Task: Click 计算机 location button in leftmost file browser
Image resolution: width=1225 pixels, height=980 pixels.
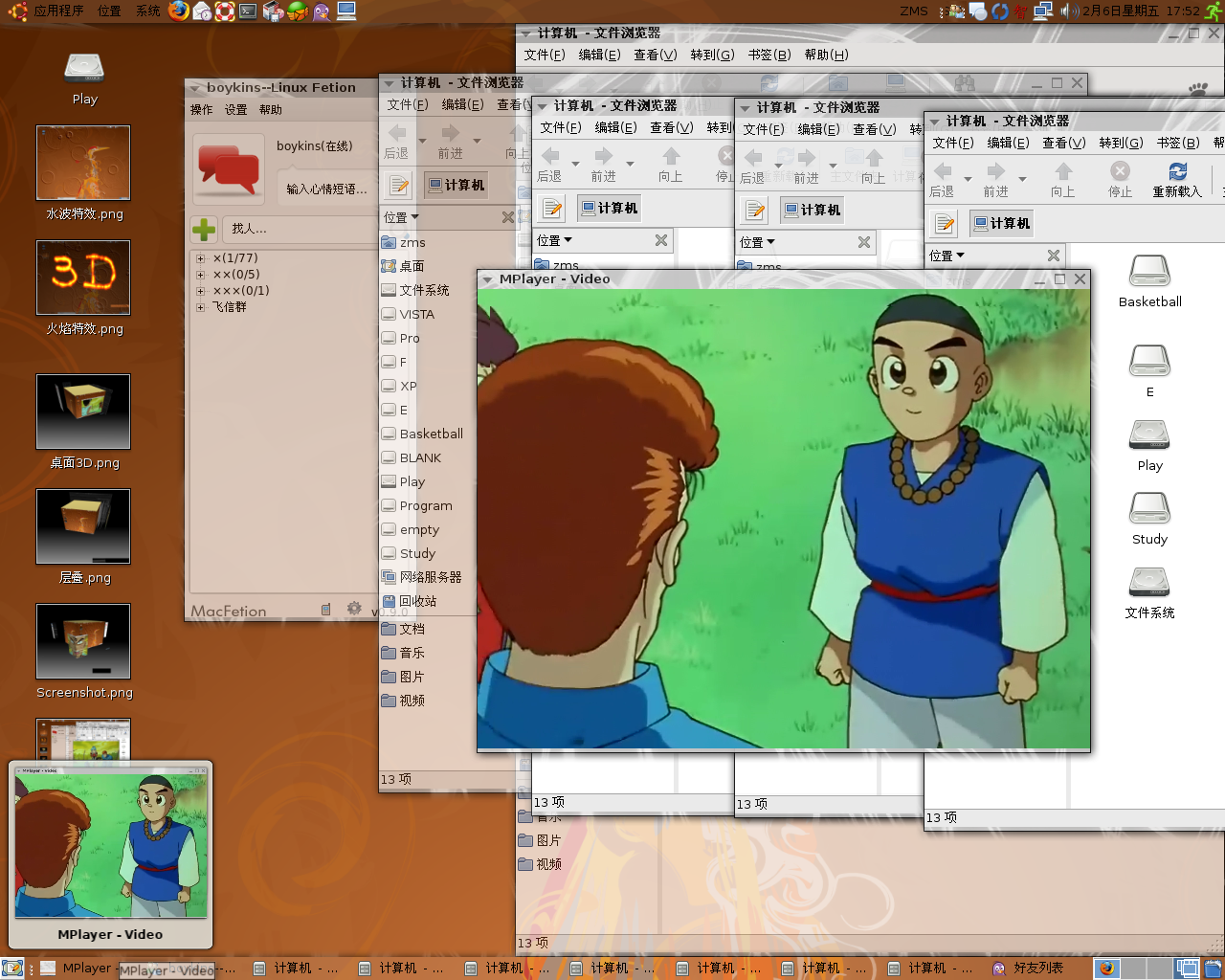Action: point(457,185)
